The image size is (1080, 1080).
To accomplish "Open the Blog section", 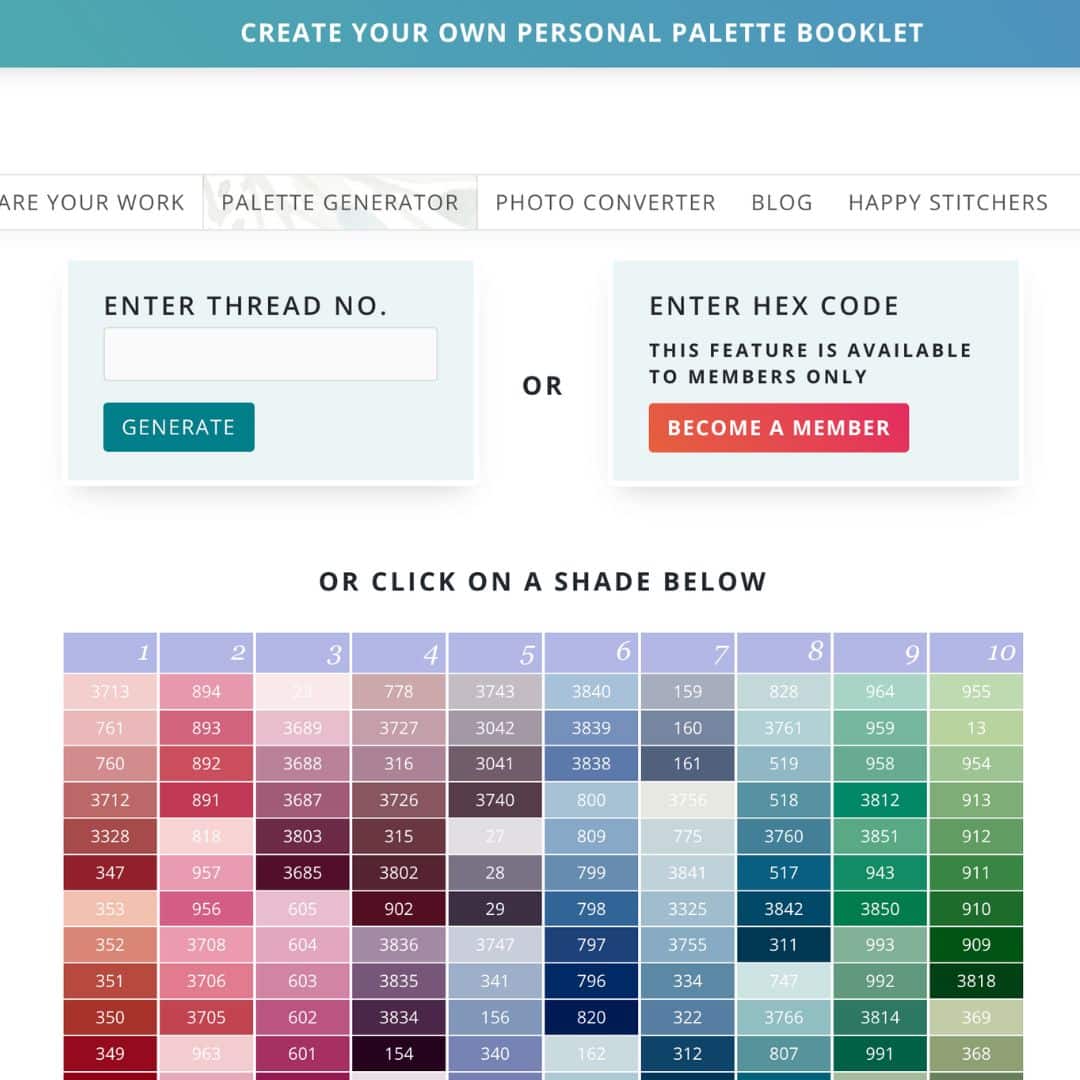I will click(781, 202).
